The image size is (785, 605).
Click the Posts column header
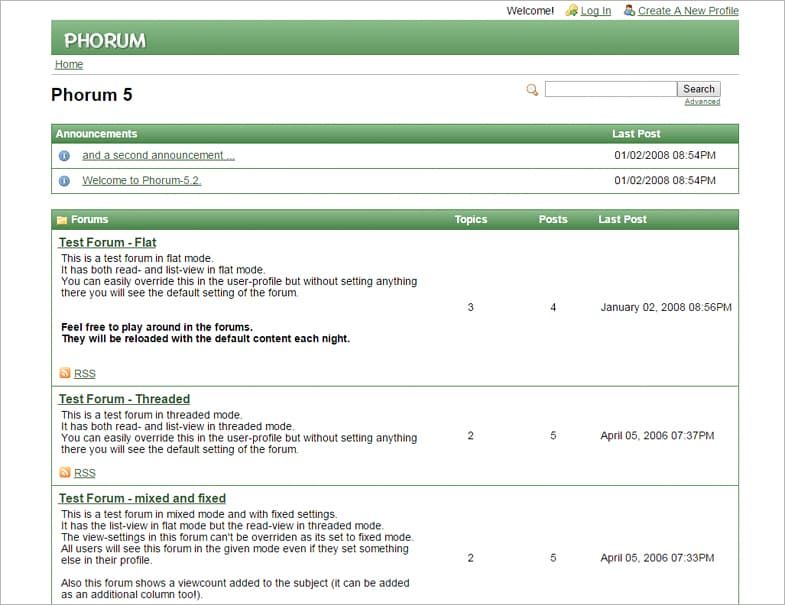[x=553, y=219]
